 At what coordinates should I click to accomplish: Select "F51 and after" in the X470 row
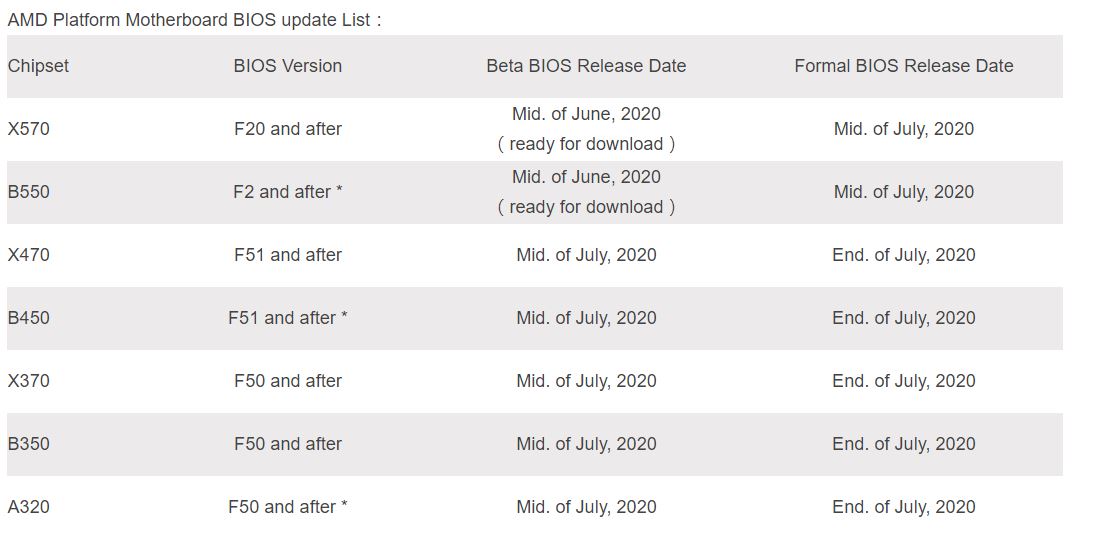pos(288,255)
